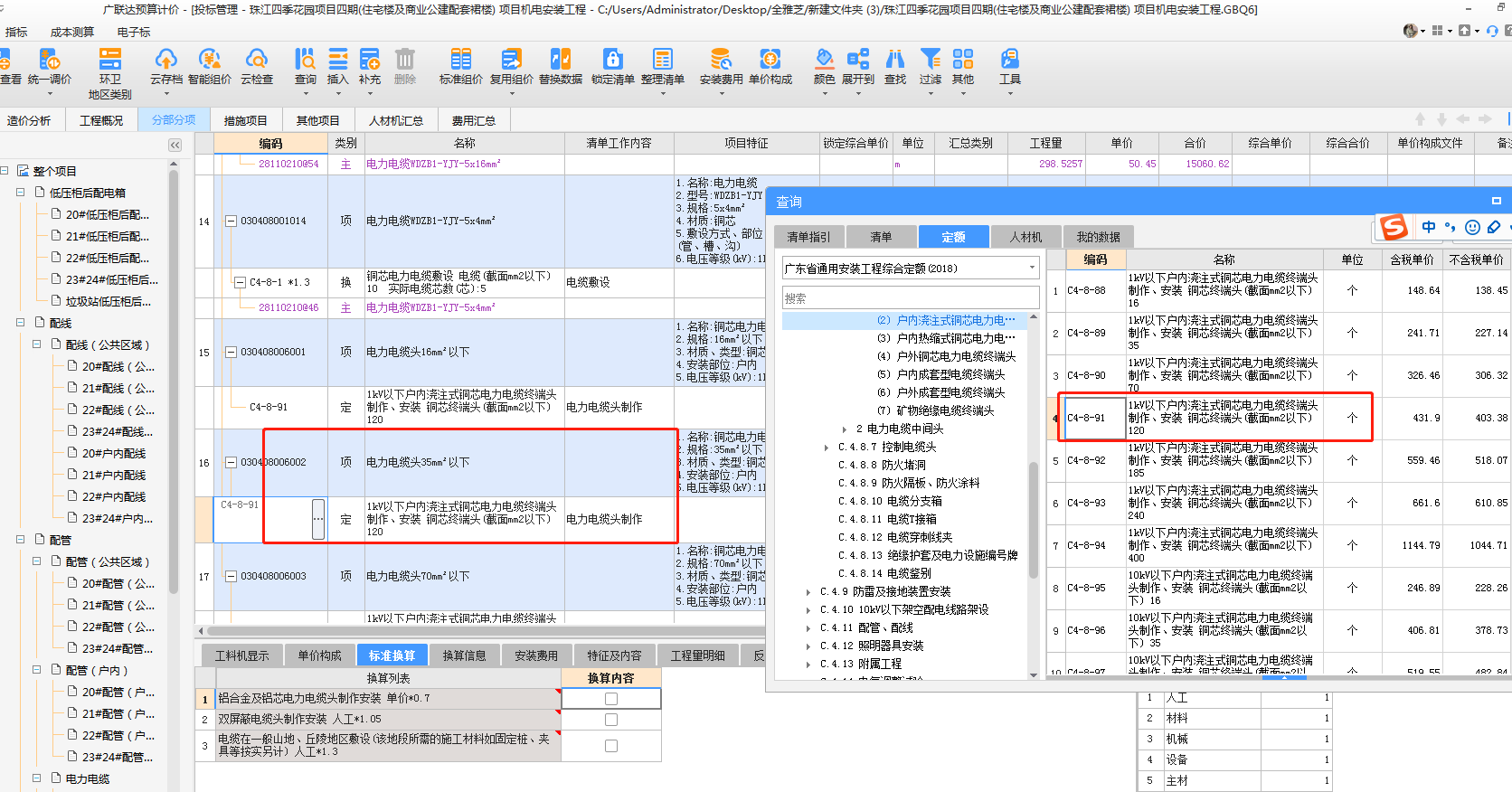
Task: Collapse 配线(公共区域) tree node
Action: tap(36, 344)
